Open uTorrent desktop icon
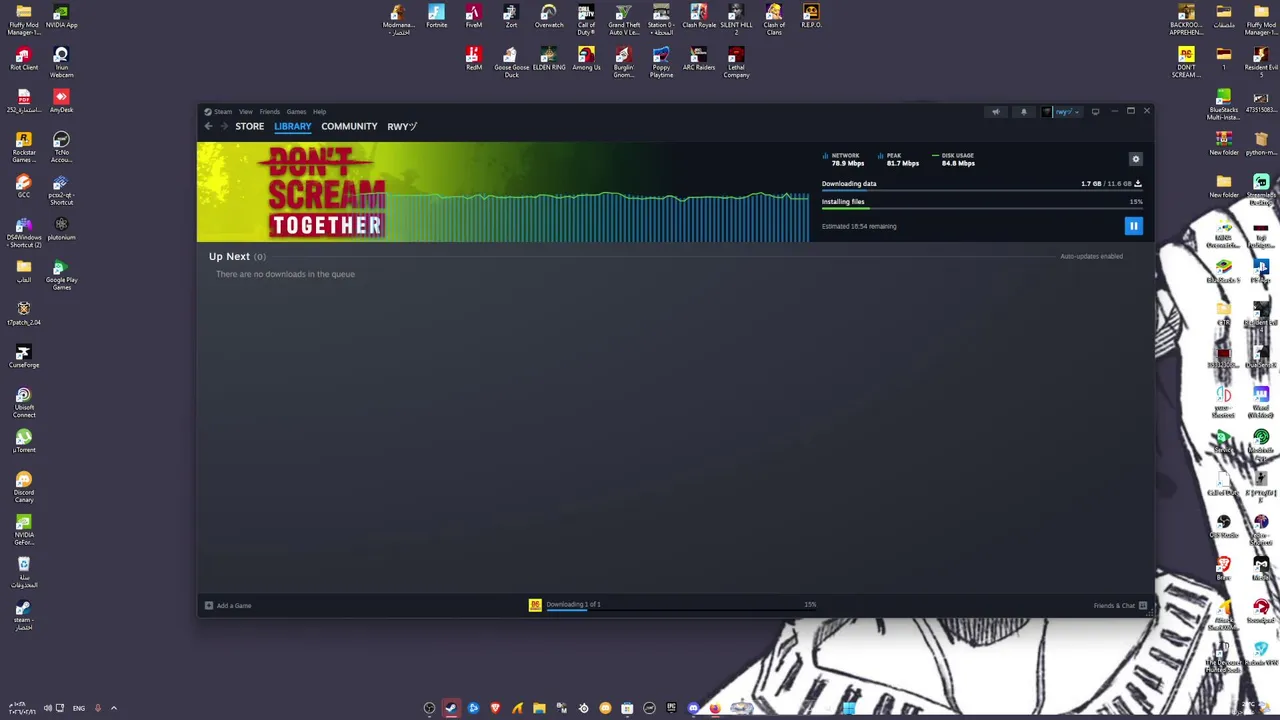Image resolution: width=1280 pixels, height=720 pixels. (24, 441)
